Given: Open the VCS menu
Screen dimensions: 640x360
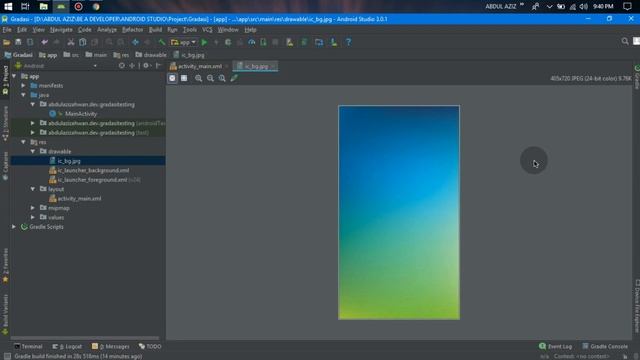Looking at the screenshot, I should click(207, 30).
